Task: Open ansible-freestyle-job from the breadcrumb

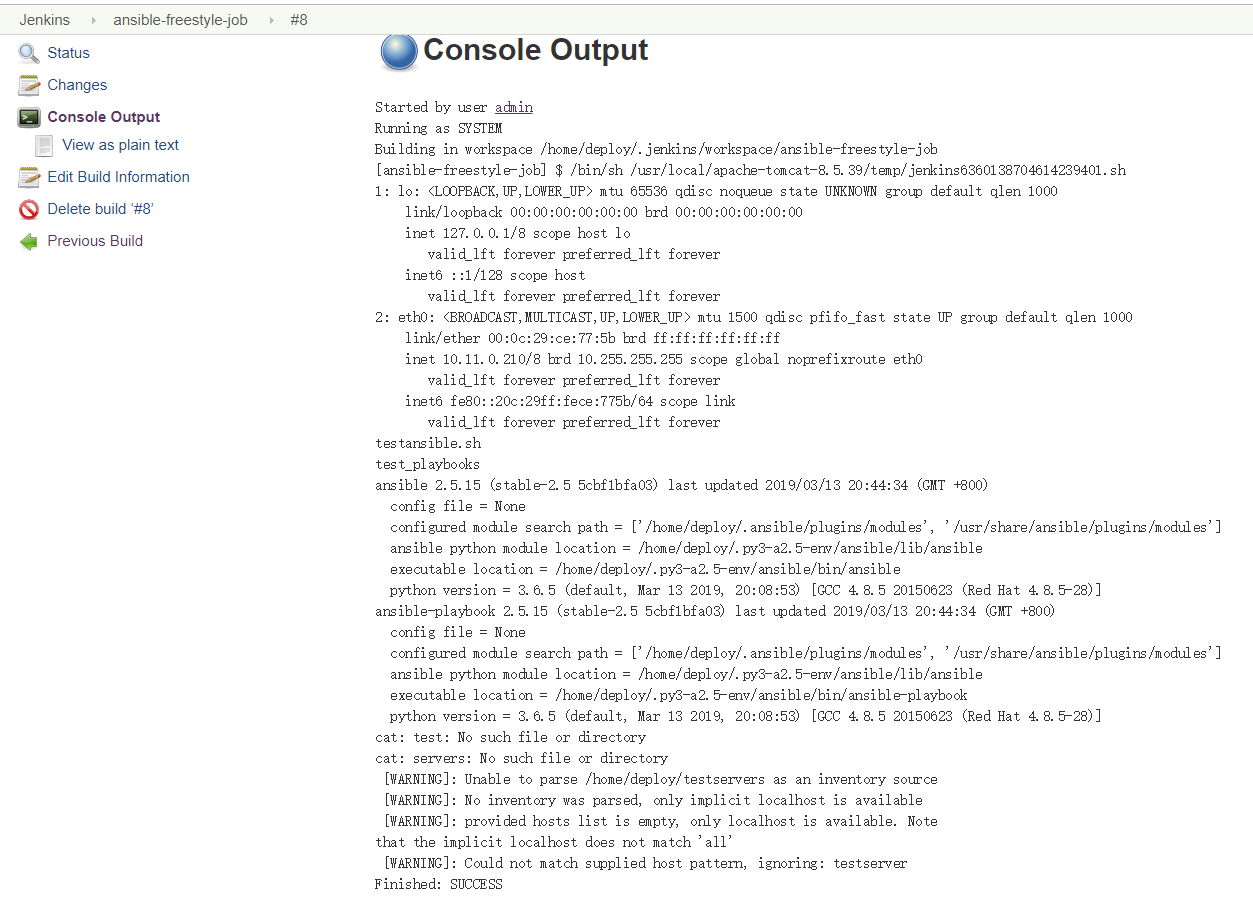Action: (x=180, y=20)
